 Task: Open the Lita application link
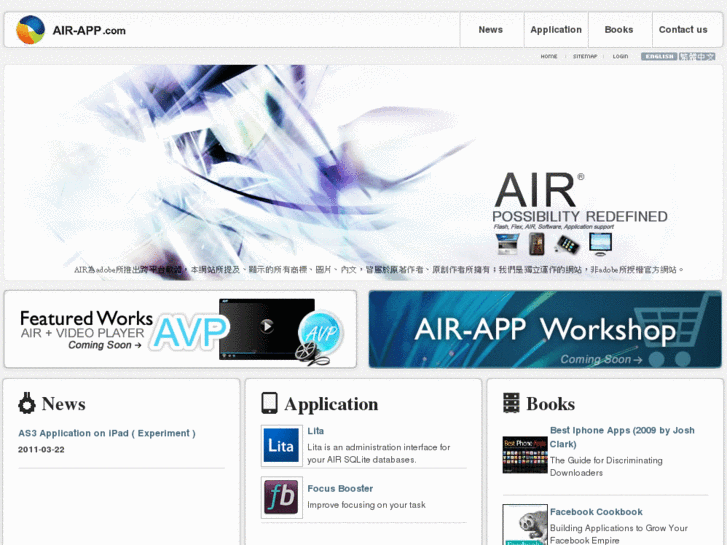click(x=316, y=431)
